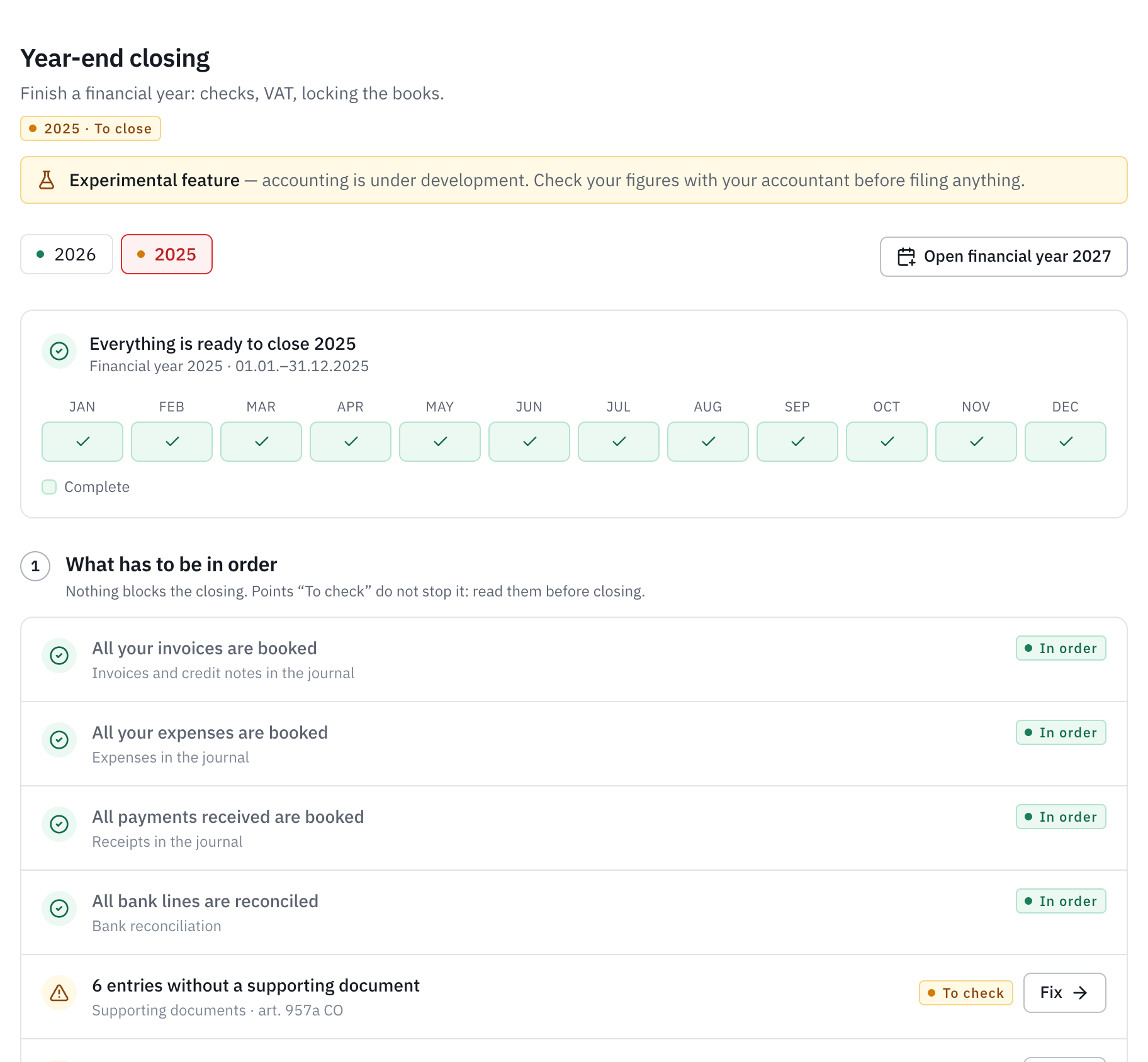Screen dimensions: 1148x1062
Task: Select the JUN month checkmark box
Action: coord(529,442)
